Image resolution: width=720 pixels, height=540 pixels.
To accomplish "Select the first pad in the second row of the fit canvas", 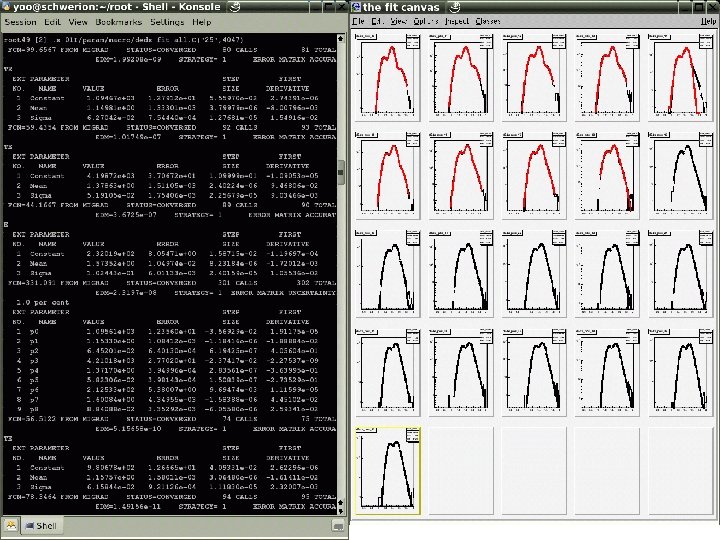I will tap(388, 175).
